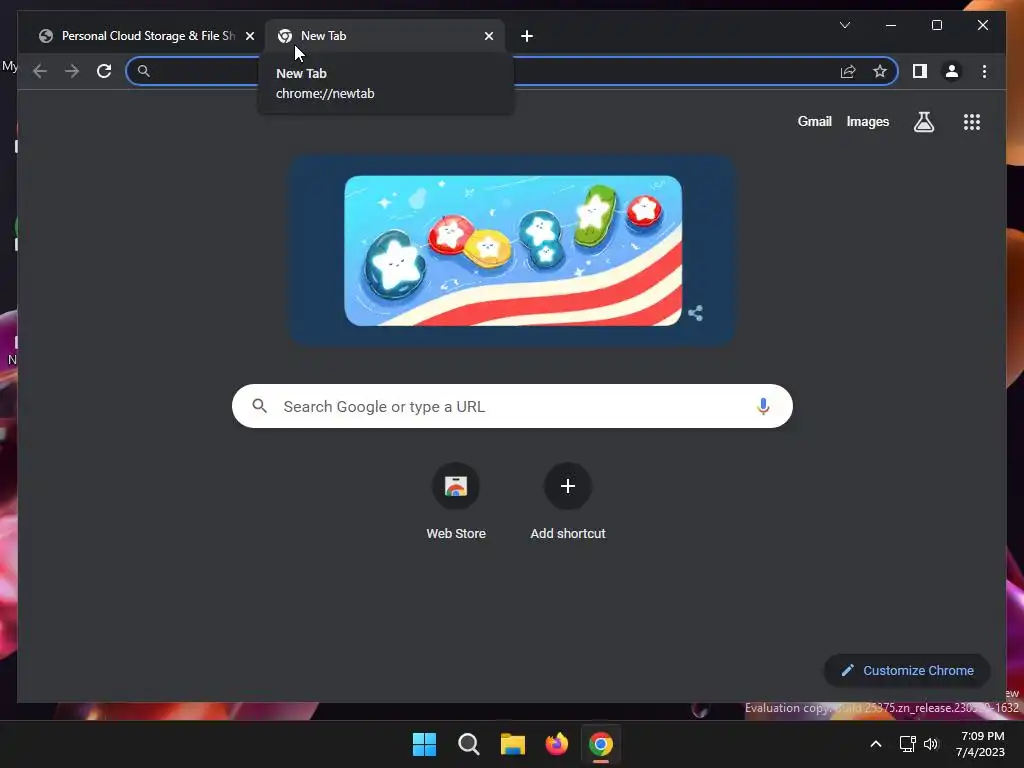Click the magnifier icon in the Google search box

coord(259,406)
